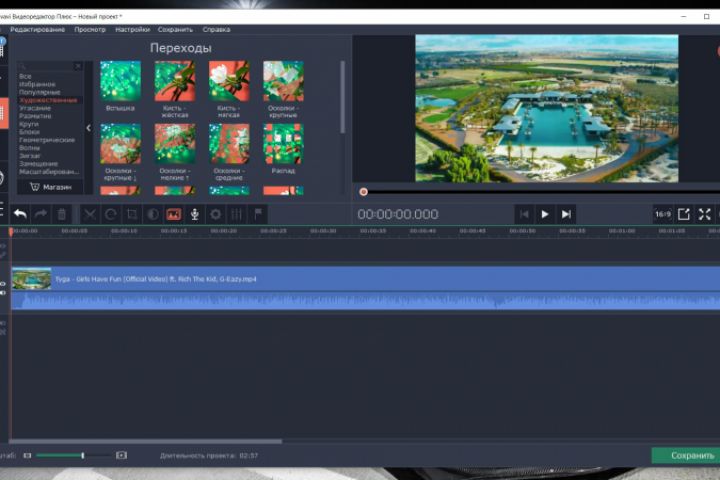Open the Настройки menu
Image resolution: width=720 pixels, height=480 pixels.
132,29
